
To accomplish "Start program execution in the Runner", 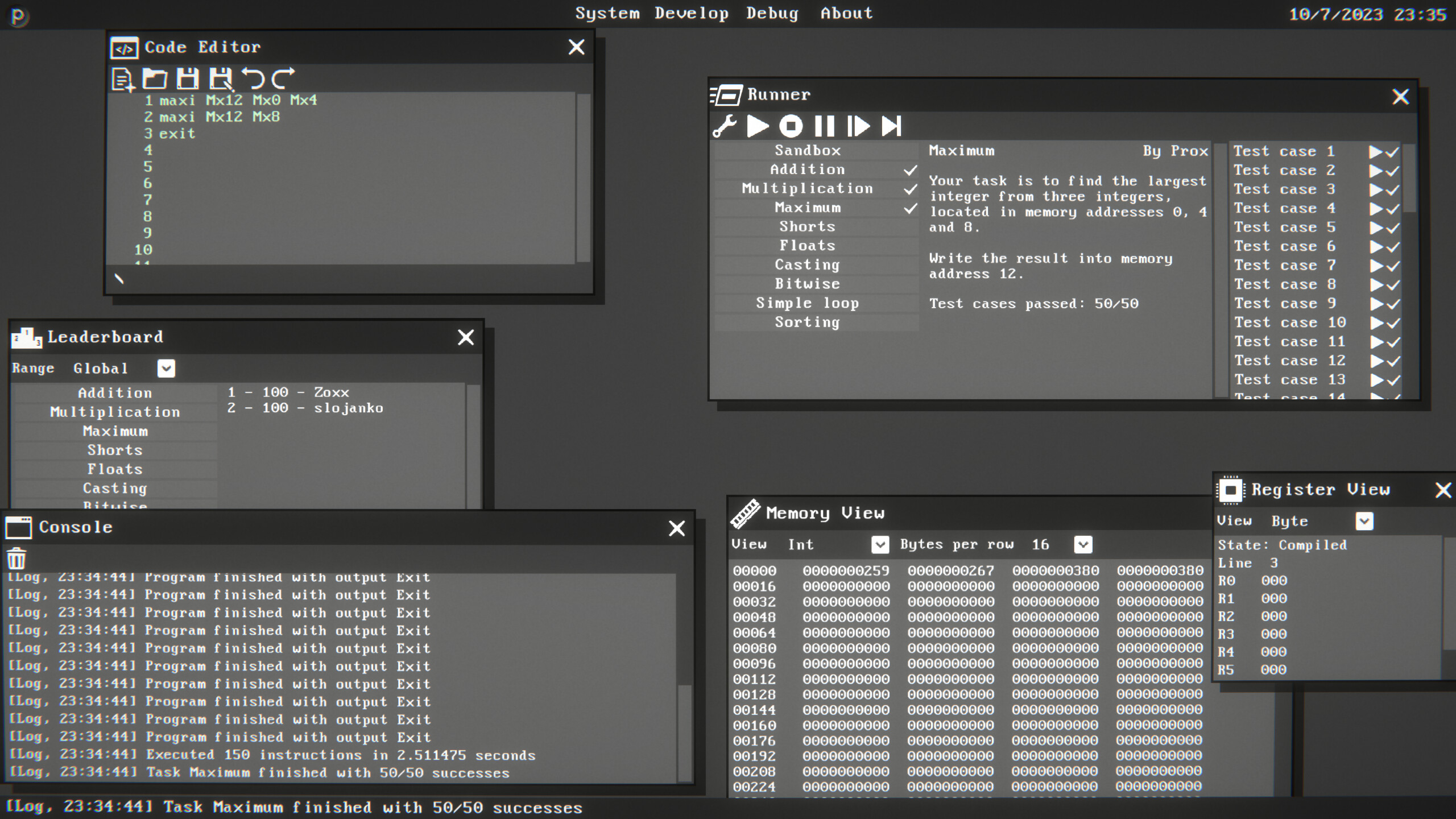I will 758,126.
